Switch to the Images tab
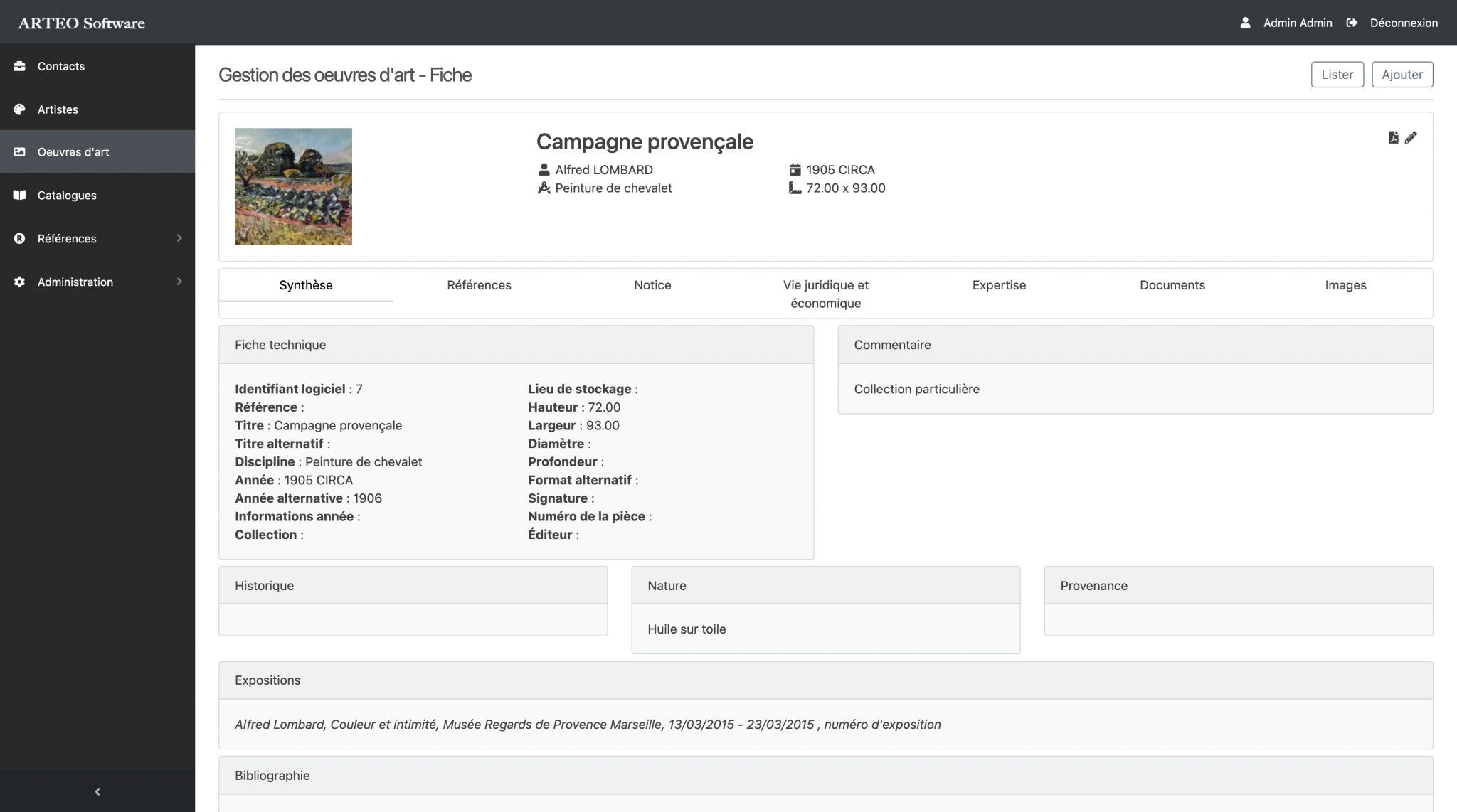 (x=1346, y=284)
